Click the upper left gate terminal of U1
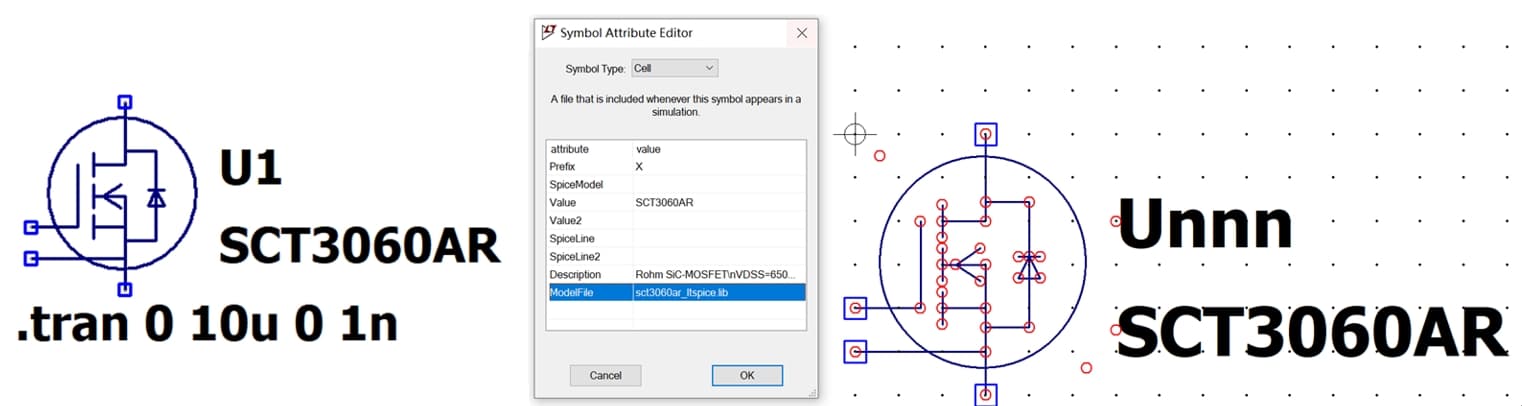Screen dimensions: 1522x406 30,228
